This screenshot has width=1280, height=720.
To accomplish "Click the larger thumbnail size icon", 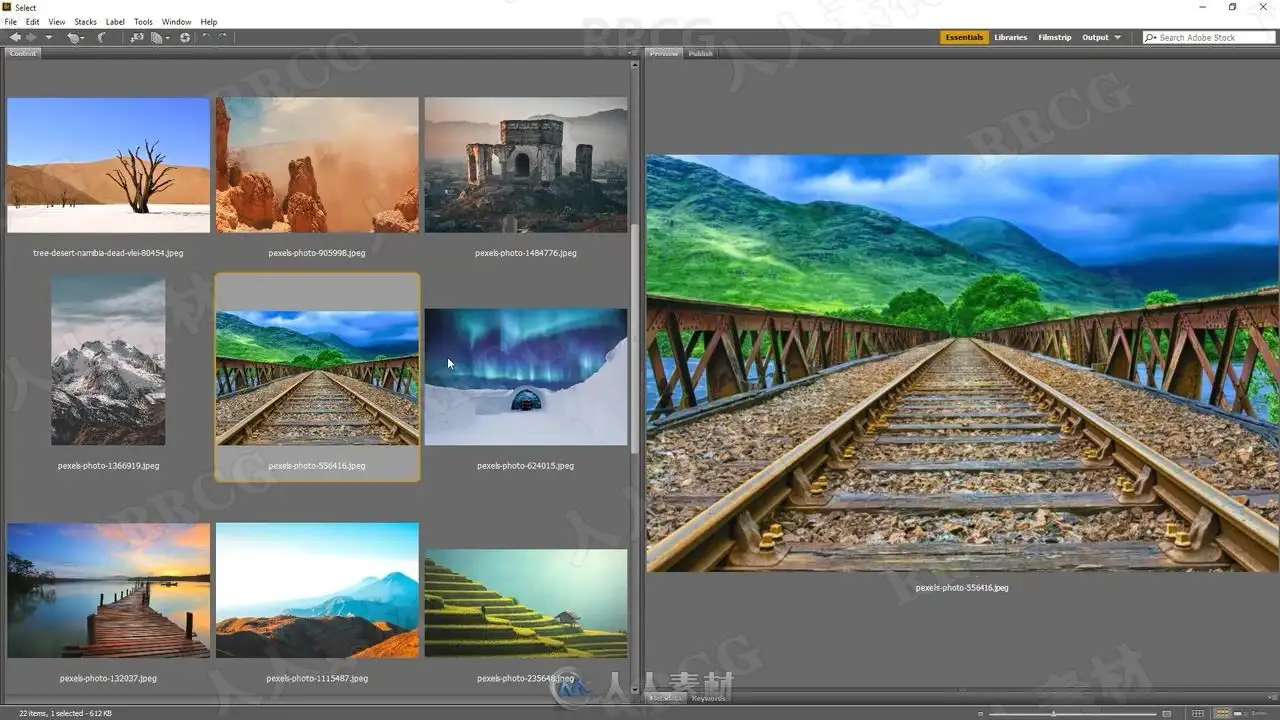I will coord(1166,714).
